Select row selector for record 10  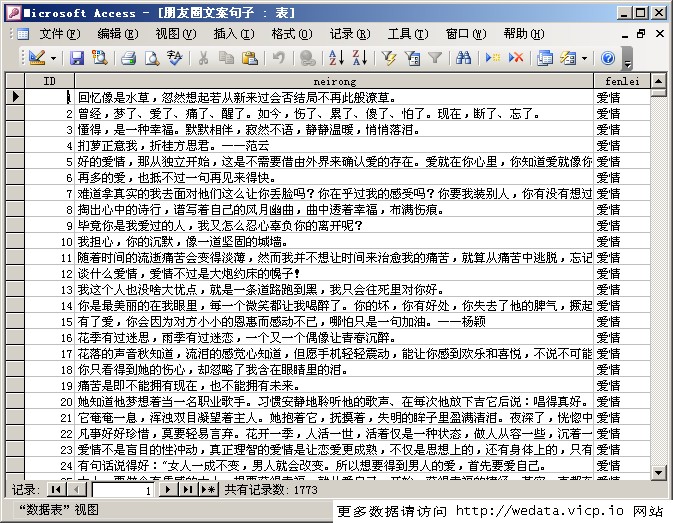(x=15, y=242)
